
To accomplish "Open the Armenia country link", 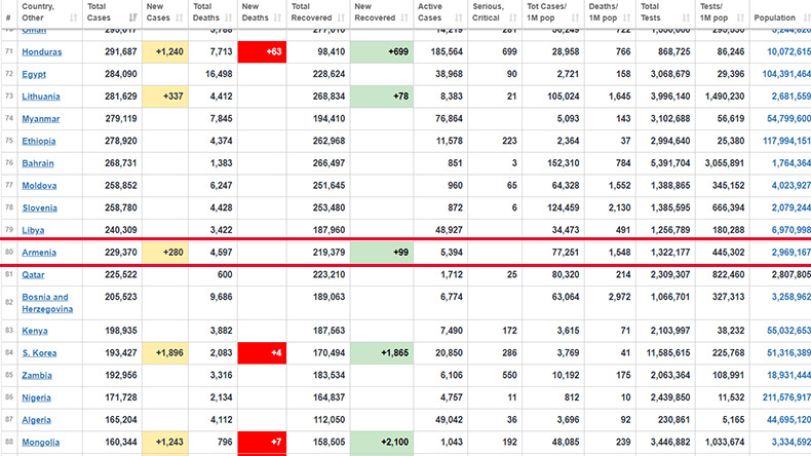I will pyautogui.click(x=39, y=252).
